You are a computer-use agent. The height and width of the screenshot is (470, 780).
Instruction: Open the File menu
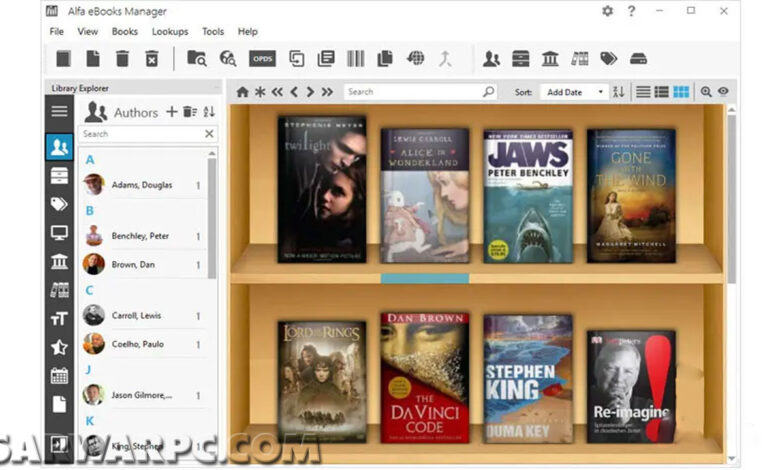coord(57,31)
